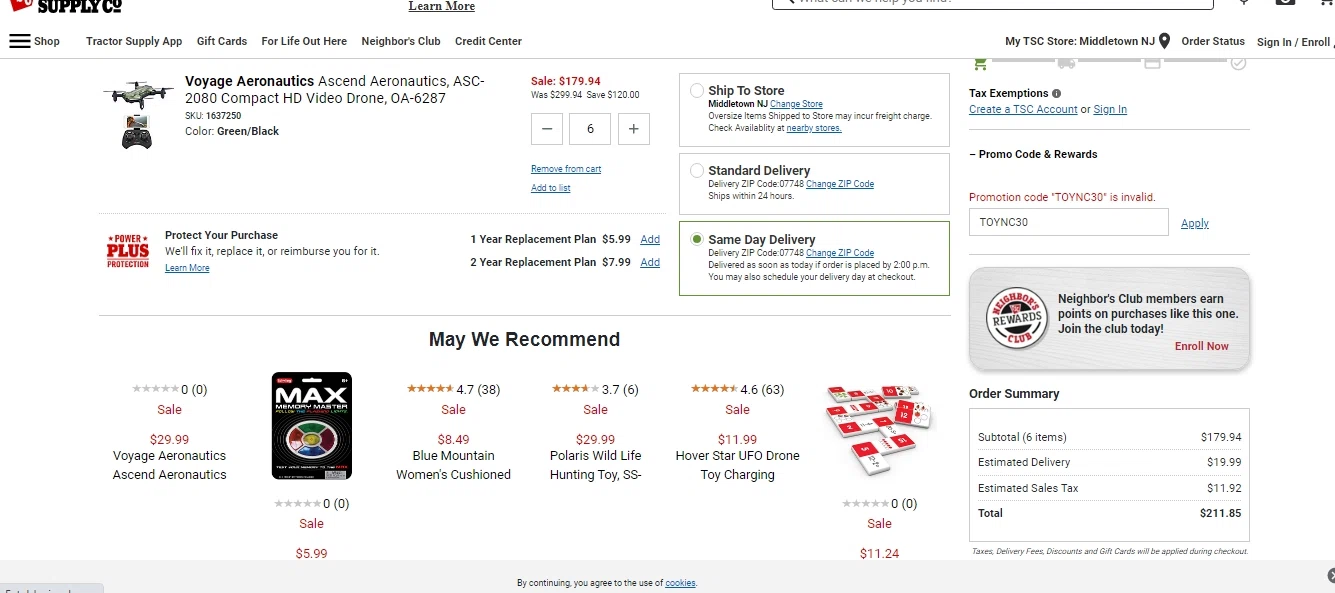The width and height of the screenshot is (1335, 593).
Task: Choose Standard Delivery radio button
Action: pos(697,171)
